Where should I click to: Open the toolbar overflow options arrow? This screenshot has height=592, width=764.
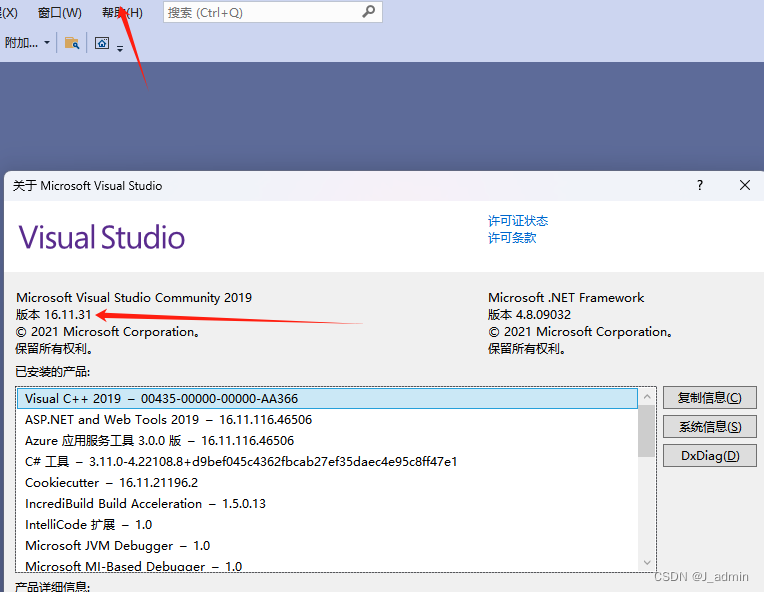pyautogui.click(x=120, y=47)
